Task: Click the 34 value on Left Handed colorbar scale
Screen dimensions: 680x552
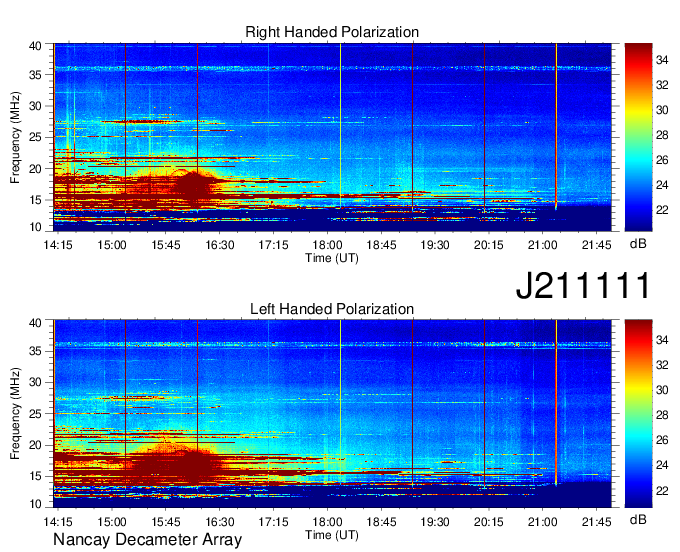Action: pyautogui.click(x=662, y=340)
